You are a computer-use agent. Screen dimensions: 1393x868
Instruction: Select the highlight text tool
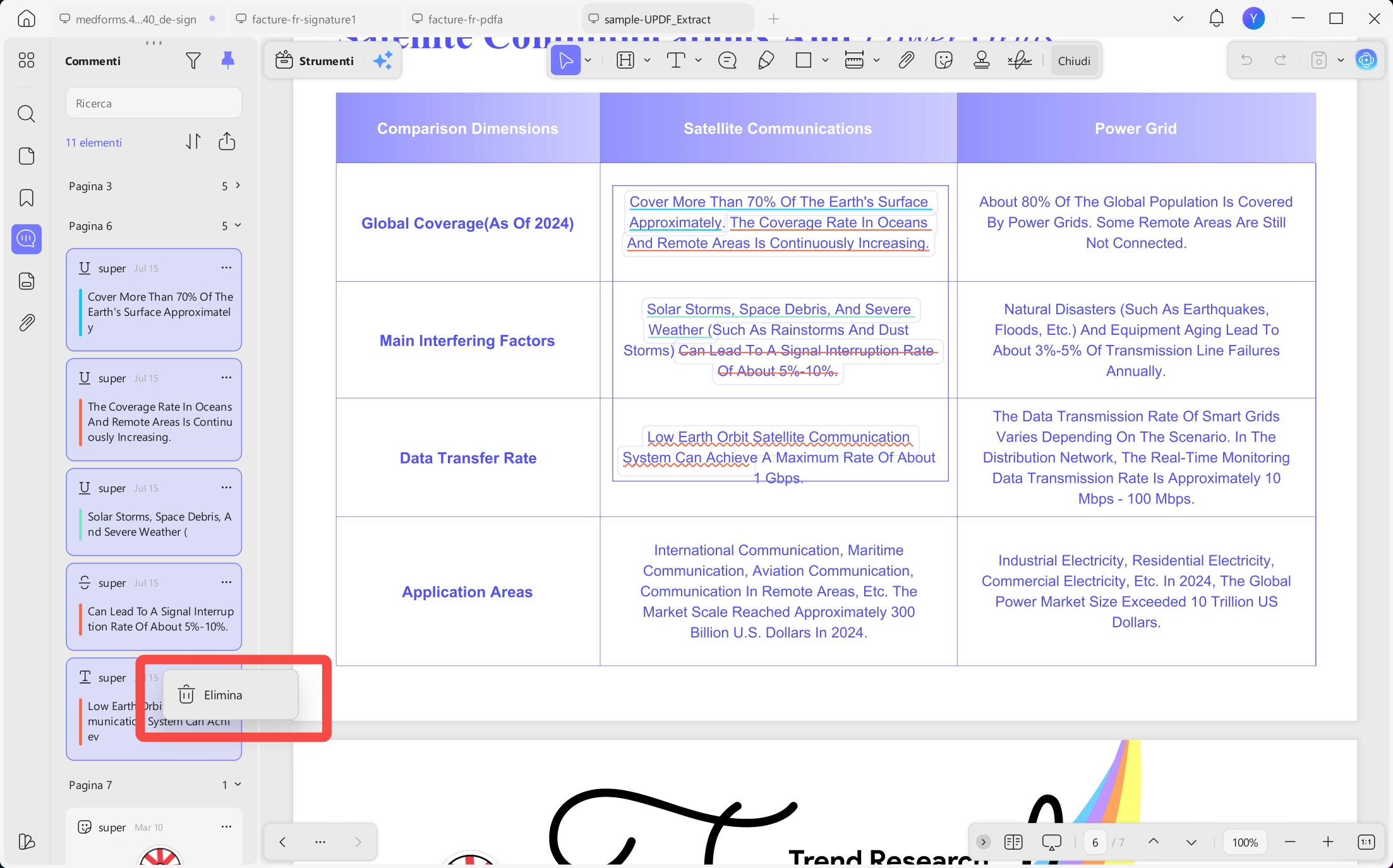click(x=625, y=61)
